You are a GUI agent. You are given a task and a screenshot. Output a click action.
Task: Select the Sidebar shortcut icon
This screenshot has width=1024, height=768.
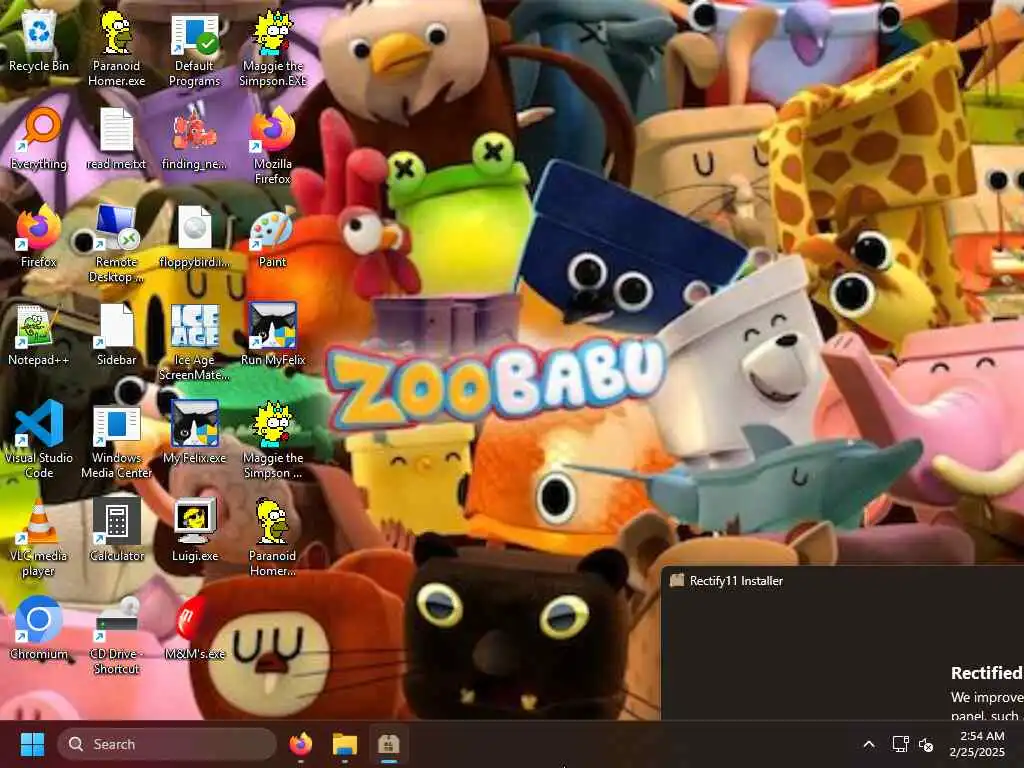tap(116, 334)
